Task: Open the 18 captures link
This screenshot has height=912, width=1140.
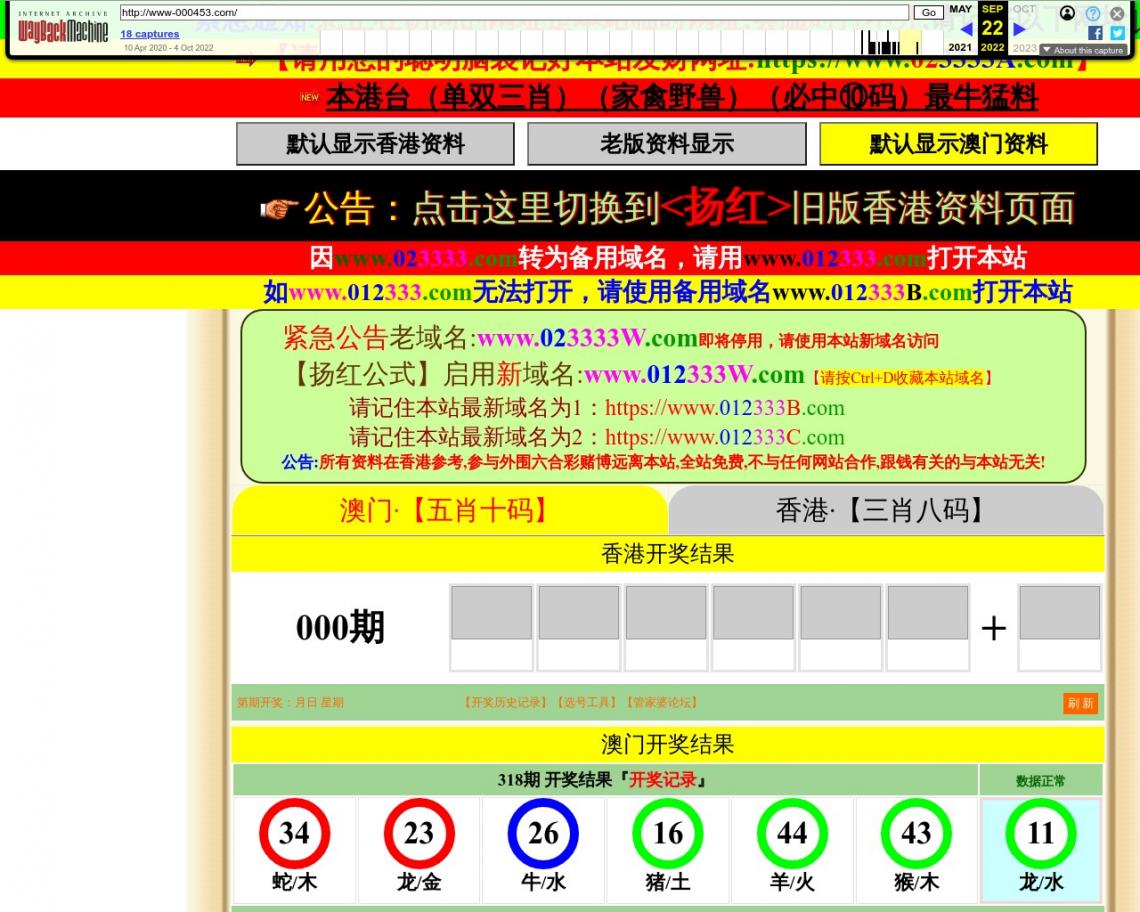Action: point(150,34)
